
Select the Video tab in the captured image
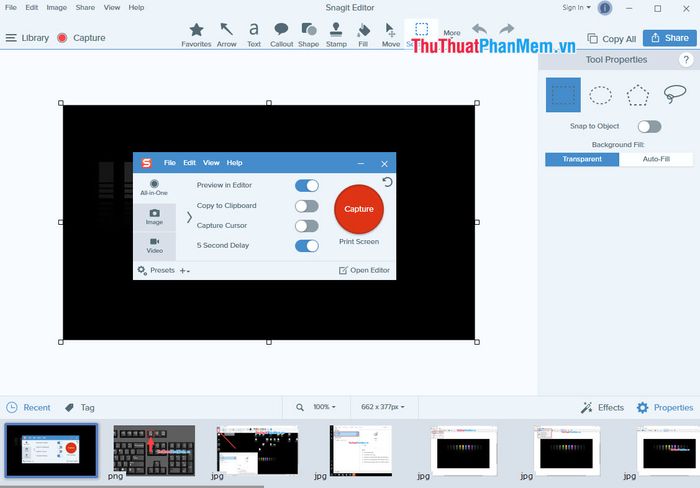click(154, 246)
